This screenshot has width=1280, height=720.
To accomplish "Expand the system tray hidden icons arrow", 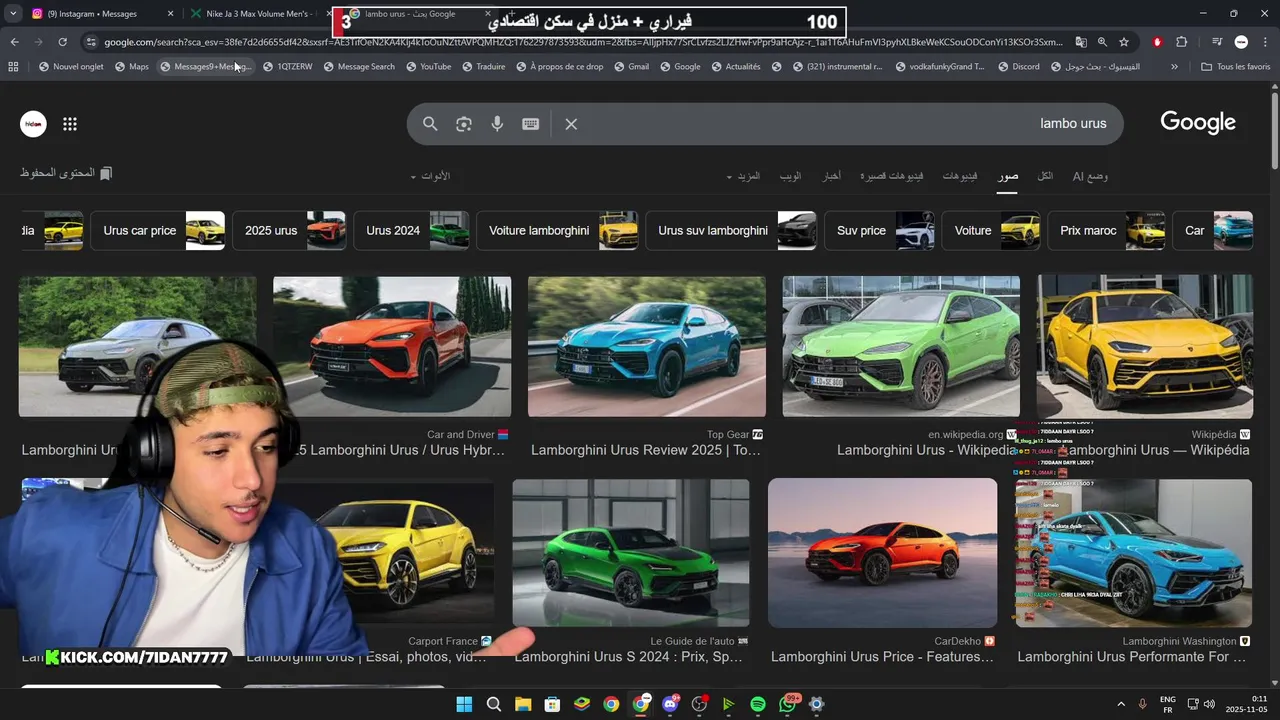I will (1120, 704).
